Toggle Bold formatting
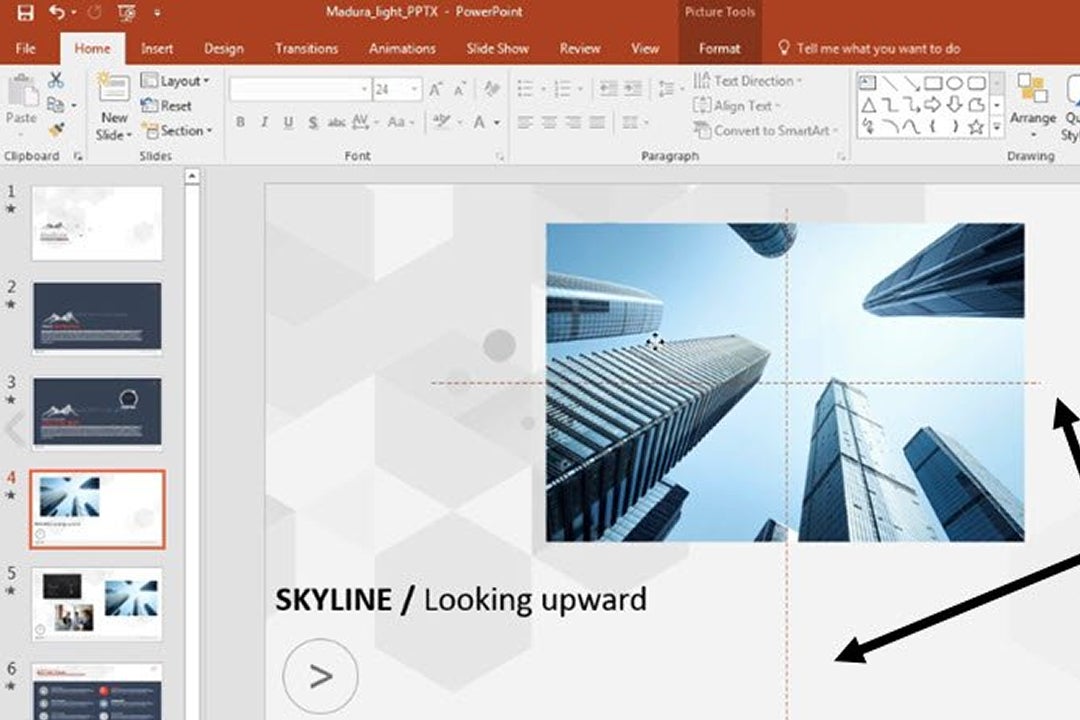This screenshot has width=1080, height=720. click(240, 122)
